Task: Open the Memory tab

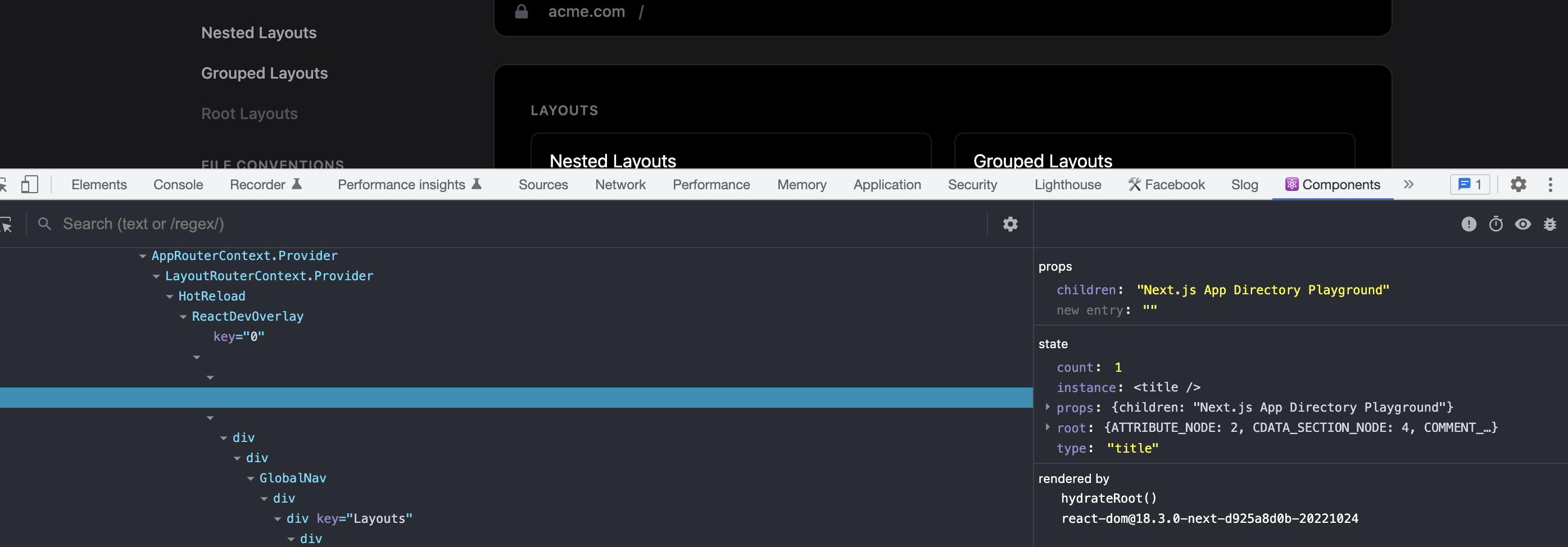Action: 801,184
